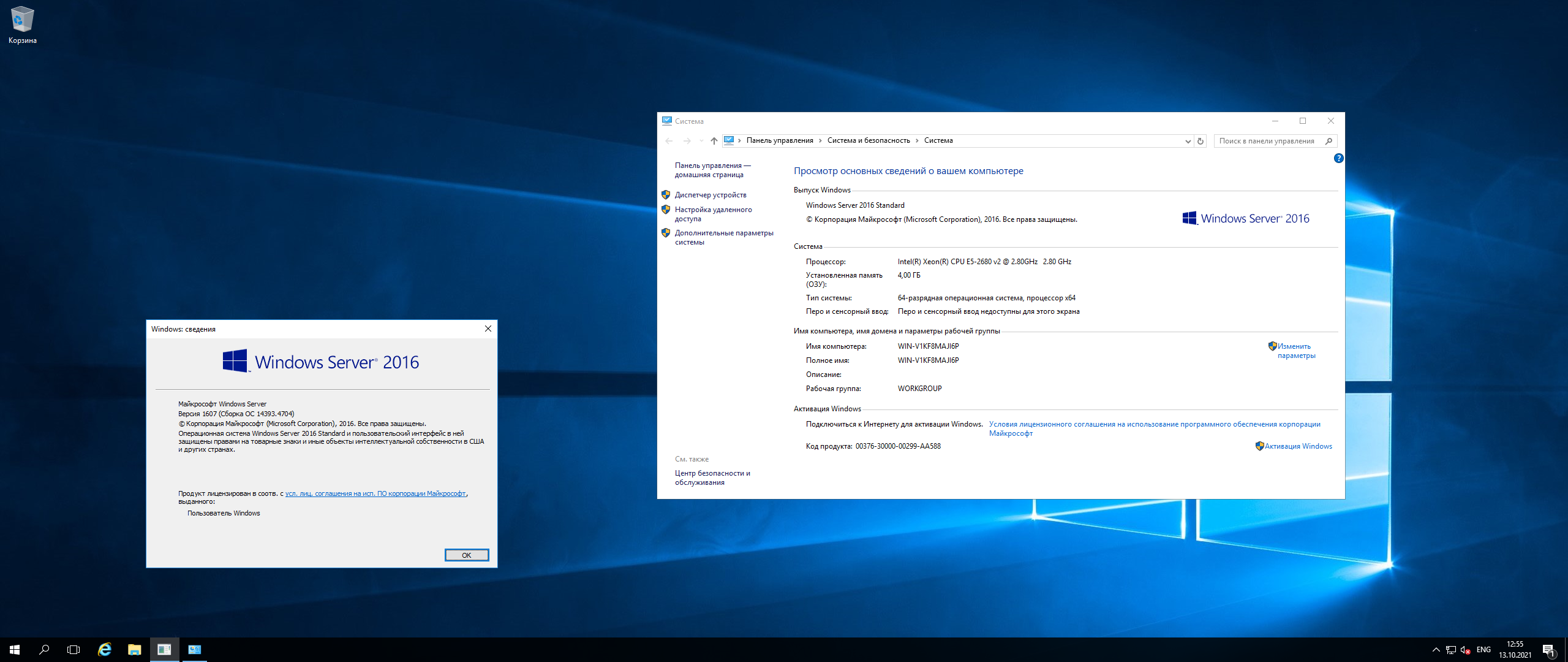Open the Windows Start menu
The width and height of the screenshot is (1568, 662).
[x=15, y=650]
